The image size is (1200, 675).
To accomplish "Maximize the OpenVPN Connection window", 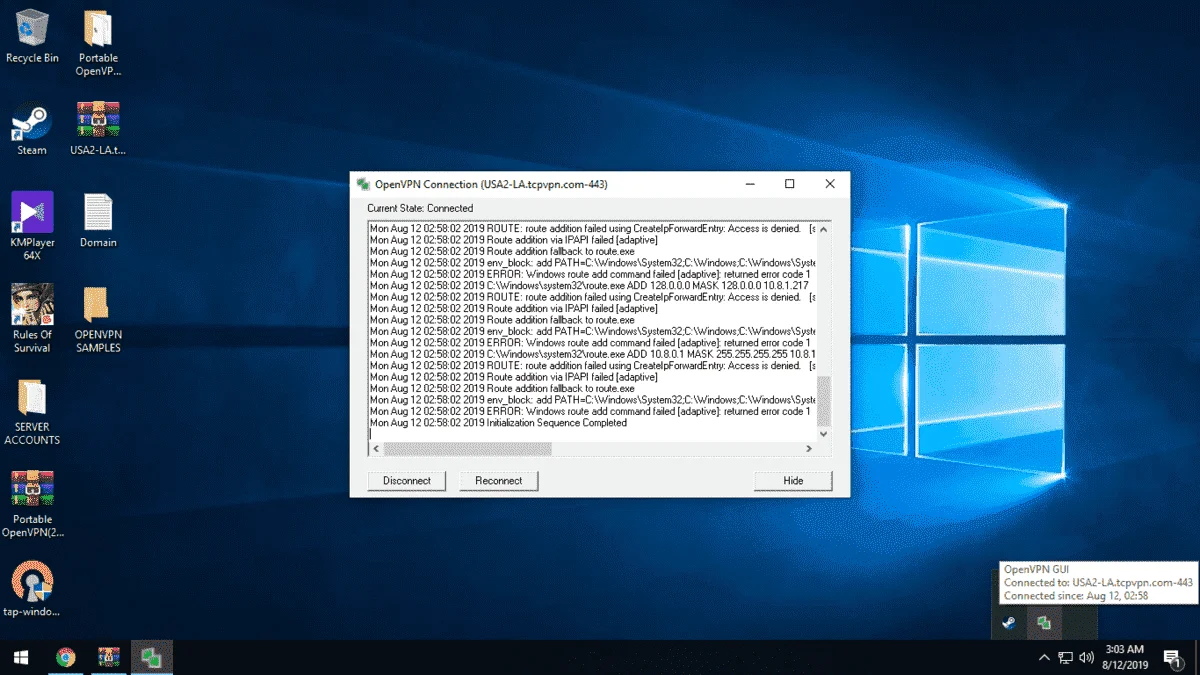I will pos(789,184).
